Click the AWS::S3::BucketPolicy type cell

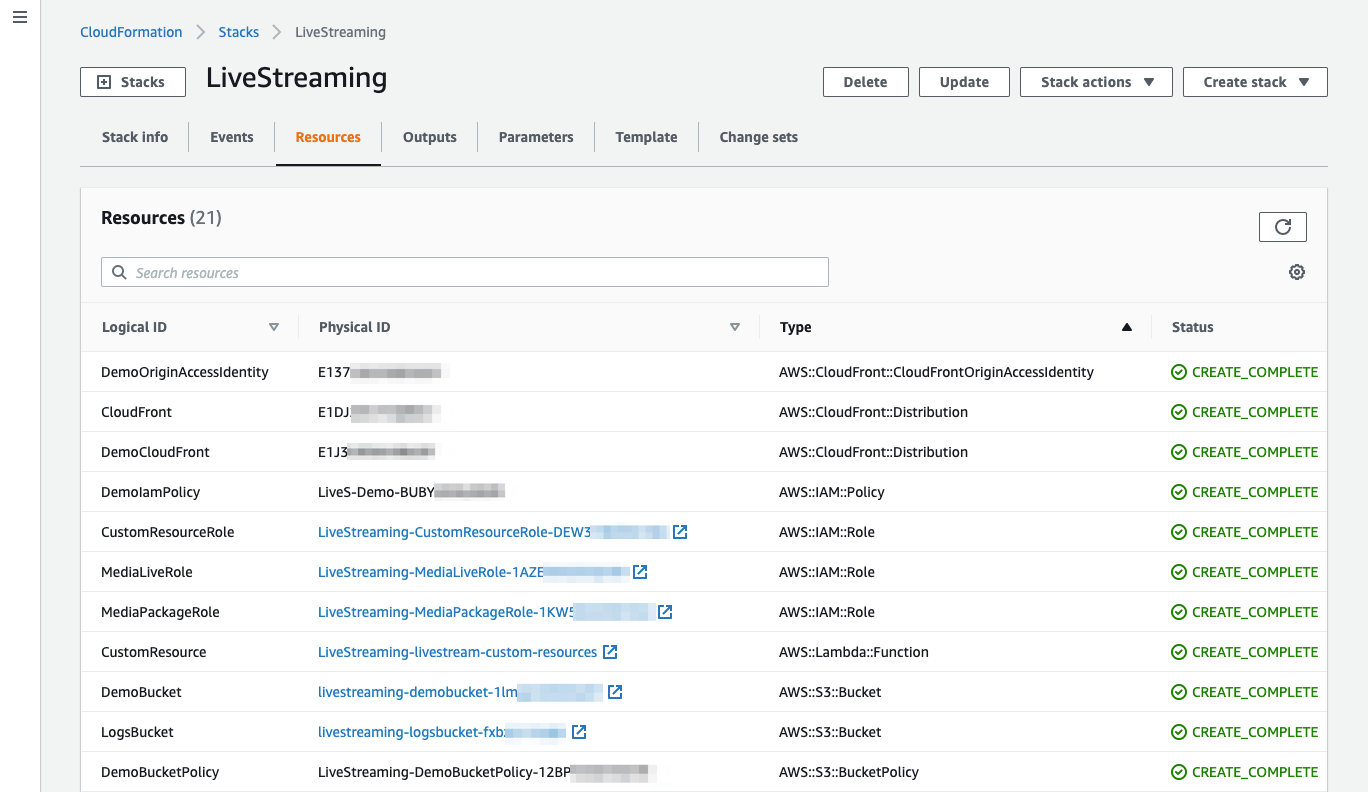849,772
